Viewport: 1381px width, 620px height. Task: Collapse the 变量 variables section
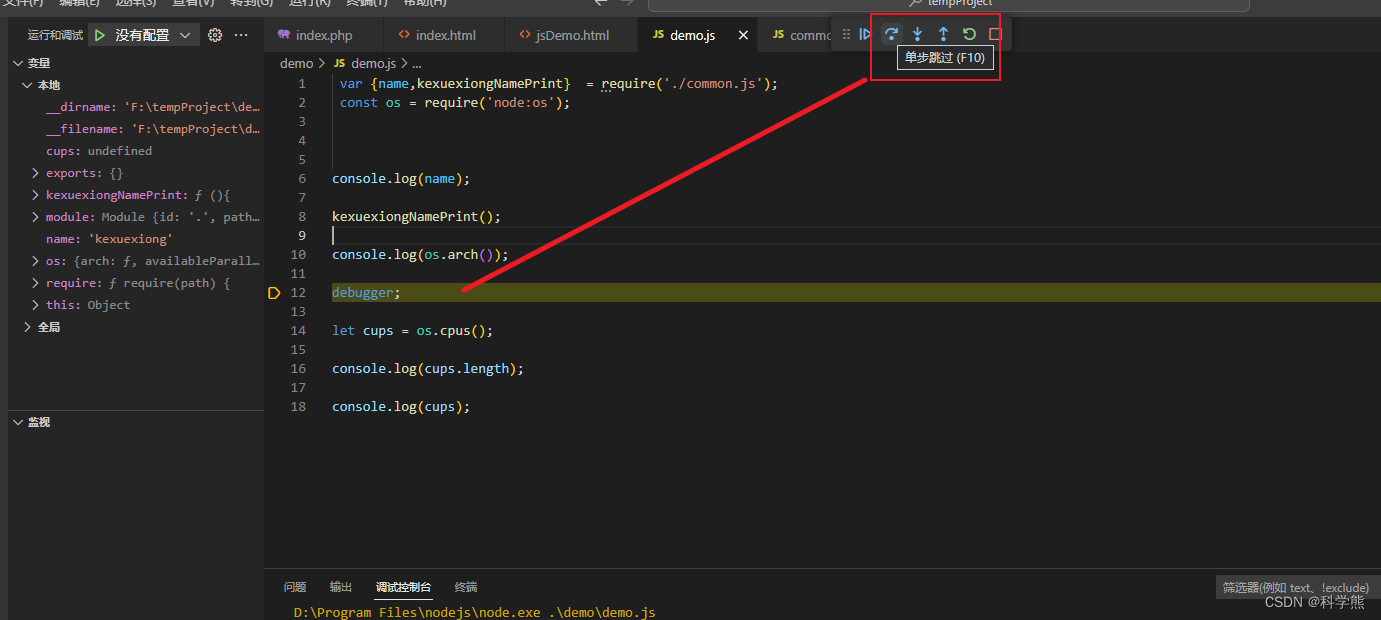click(17, 63)
